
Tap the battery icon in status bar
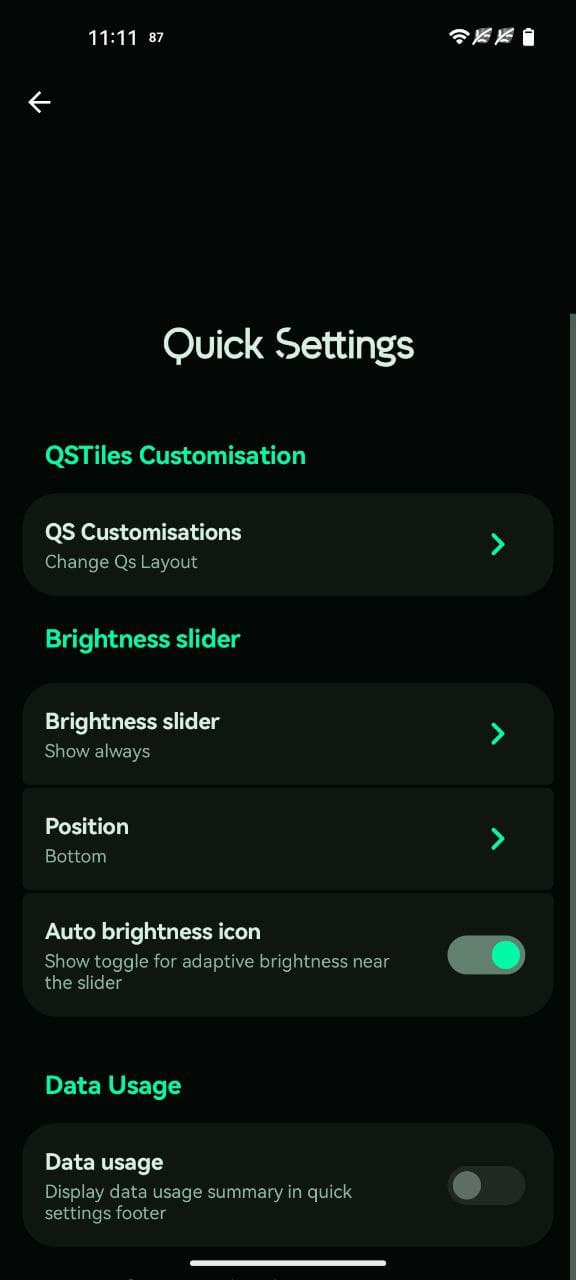click(x=528, y=37)
